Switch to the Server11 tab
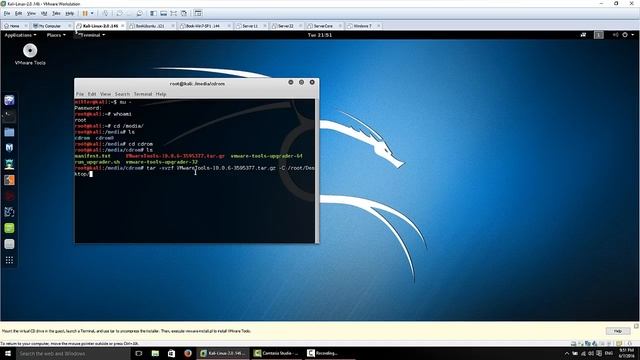This screenshot has height=360, width=640. tap(250, 26)
